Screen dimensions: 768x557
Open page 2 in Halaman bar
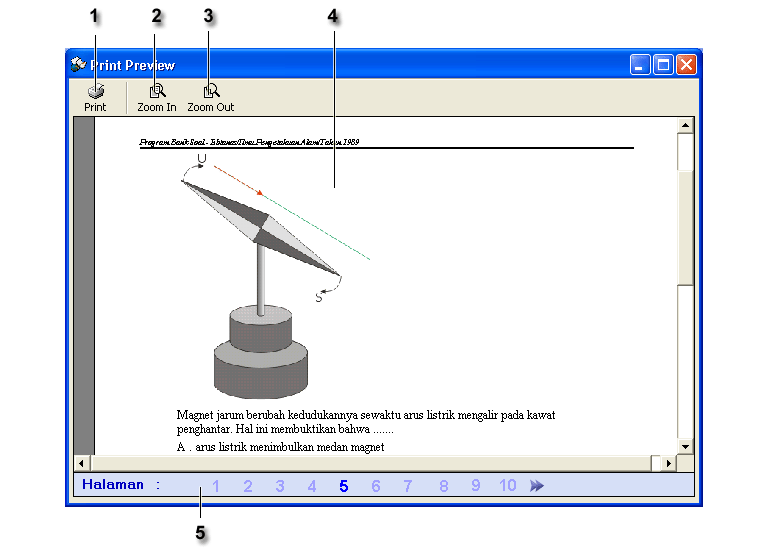248,486
